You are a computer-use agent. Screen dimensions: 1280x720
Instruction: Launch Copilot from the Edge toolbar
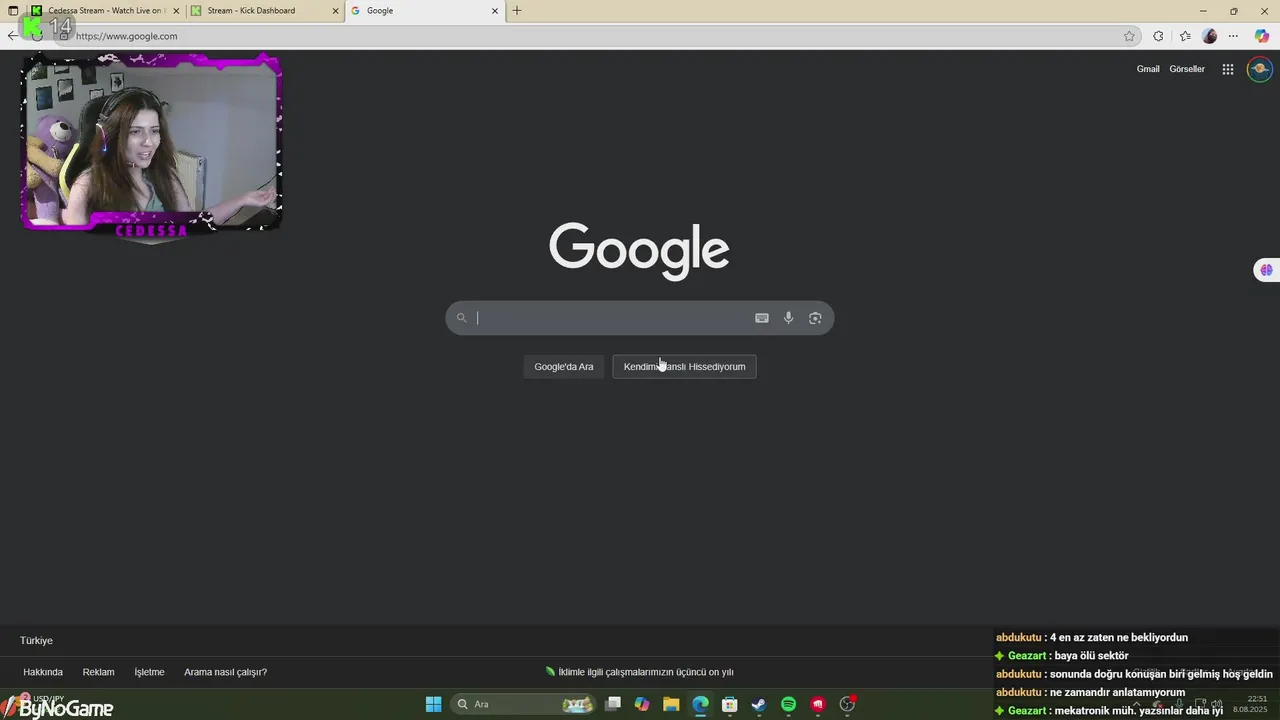1262,36
